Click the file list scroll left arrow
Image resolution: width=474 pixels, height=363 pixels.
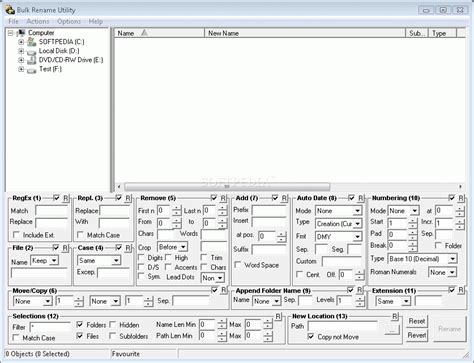click(x=119, y=186)
